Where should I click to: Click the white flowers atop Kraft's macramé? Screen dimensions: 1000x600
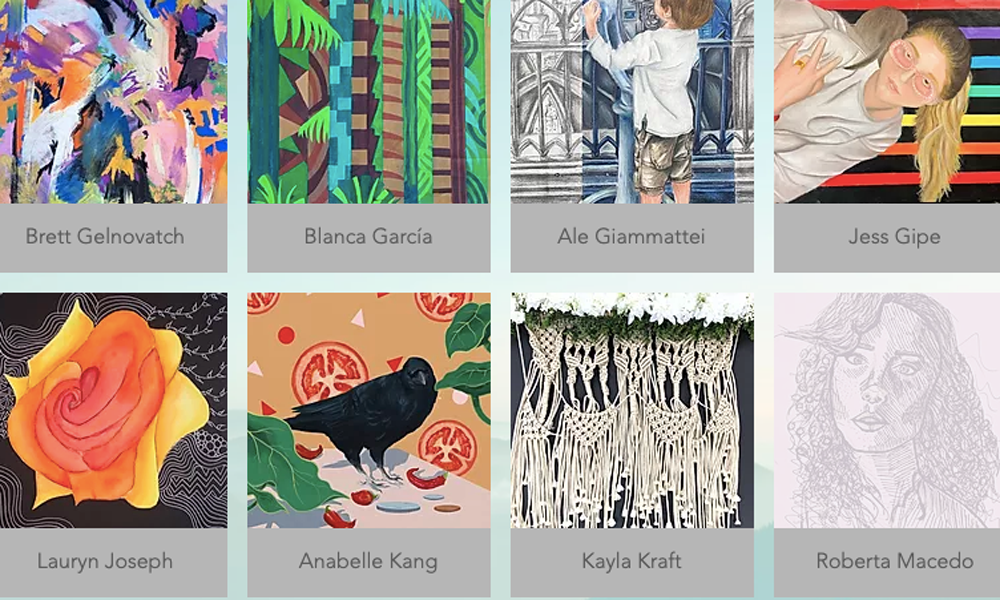632,306
